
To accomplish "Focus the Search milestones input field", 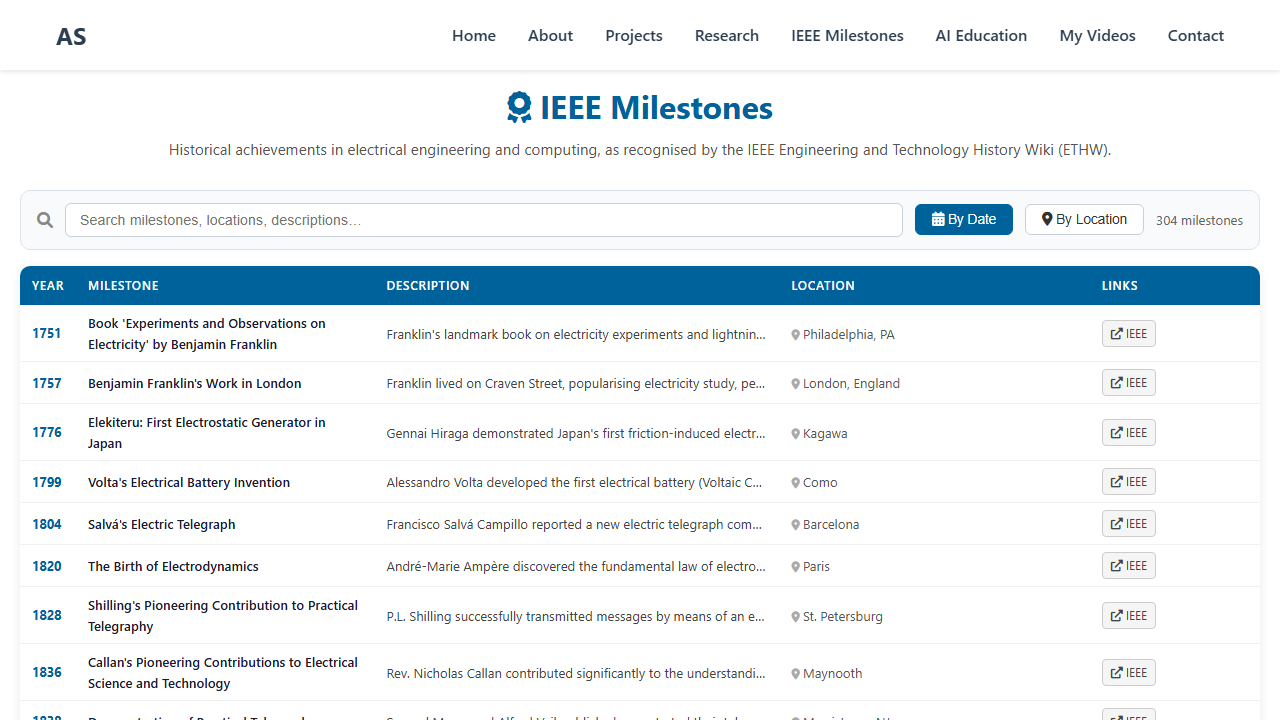I will coord(484,220).
